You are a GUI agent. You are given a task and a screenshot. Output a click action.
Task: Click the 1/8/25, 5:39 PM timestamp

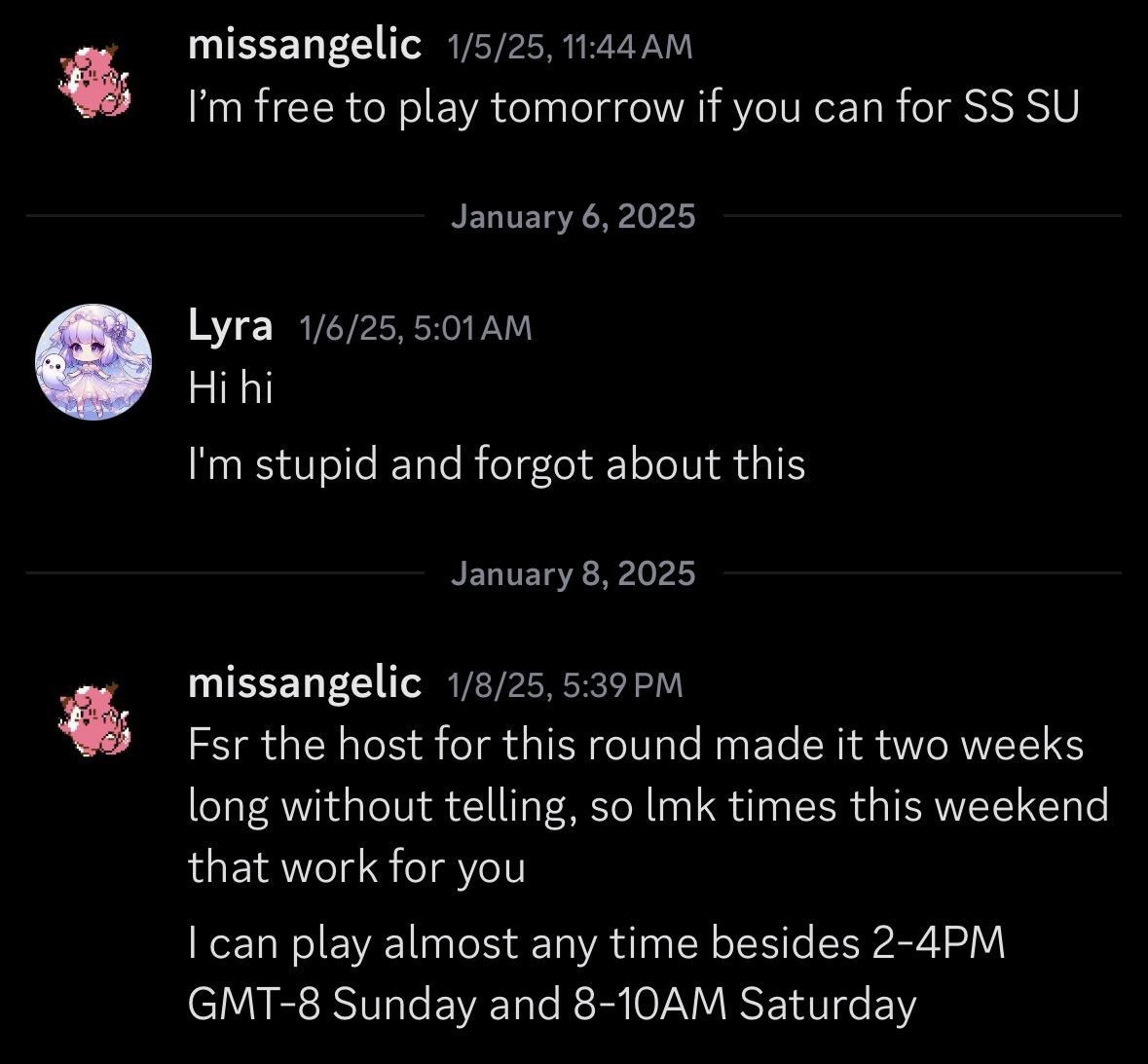point(565,685)
